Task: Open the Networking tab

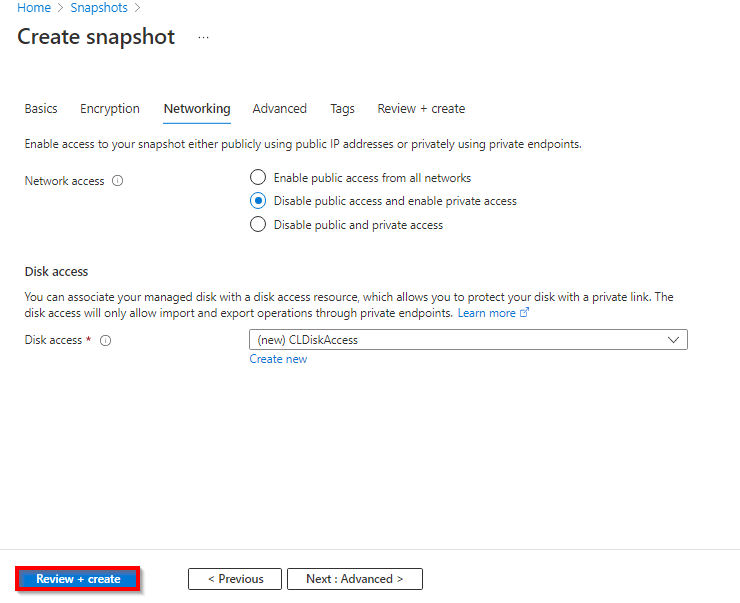Action: [197, 109]
